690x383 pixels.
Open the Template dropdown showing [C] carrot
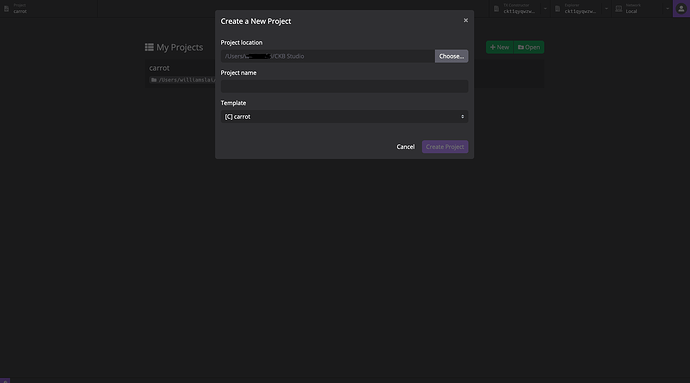tap(344, 117)
